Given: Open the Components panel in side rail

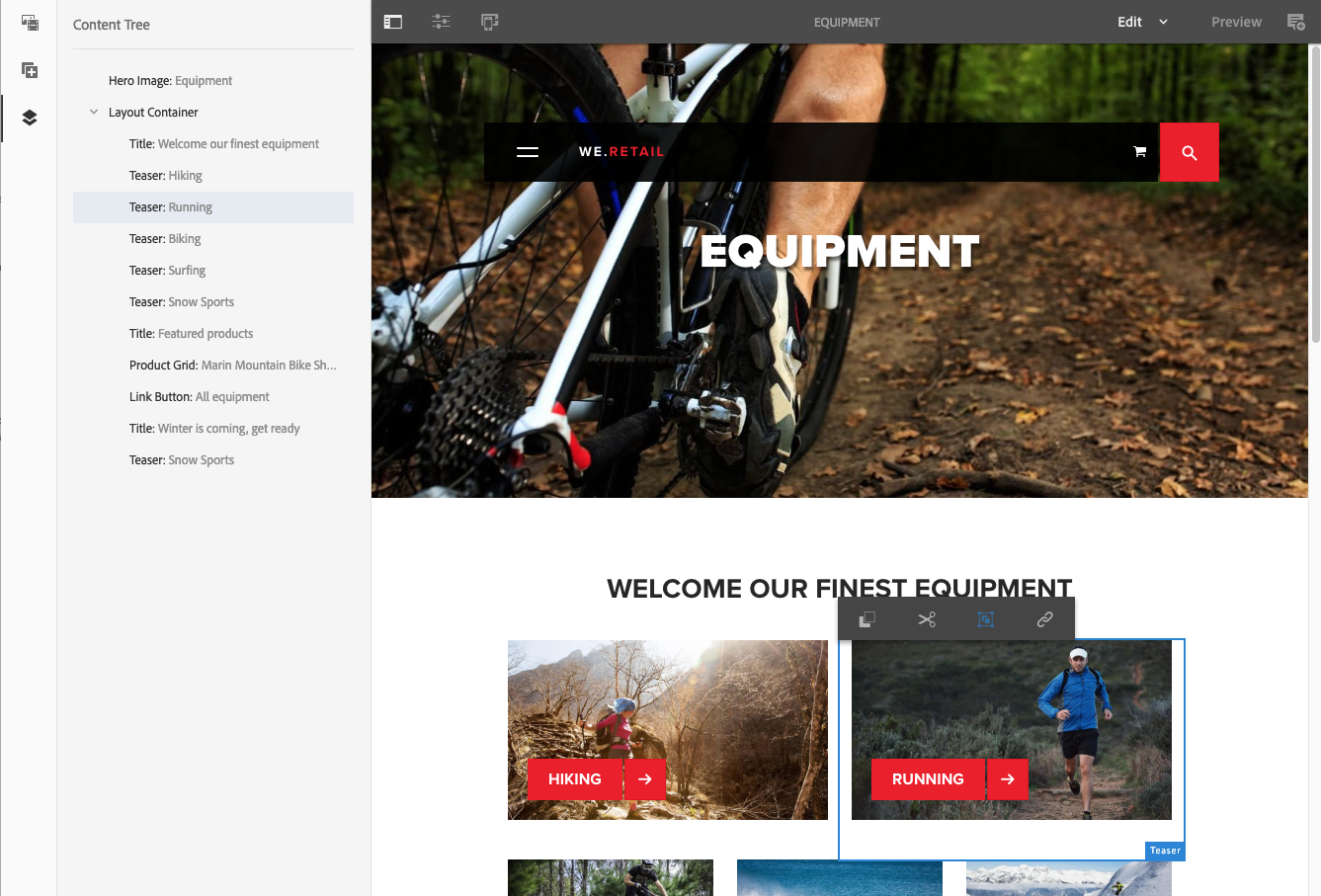Looking at the screenshot, I should pyautogui.click(x=30, y=70).
